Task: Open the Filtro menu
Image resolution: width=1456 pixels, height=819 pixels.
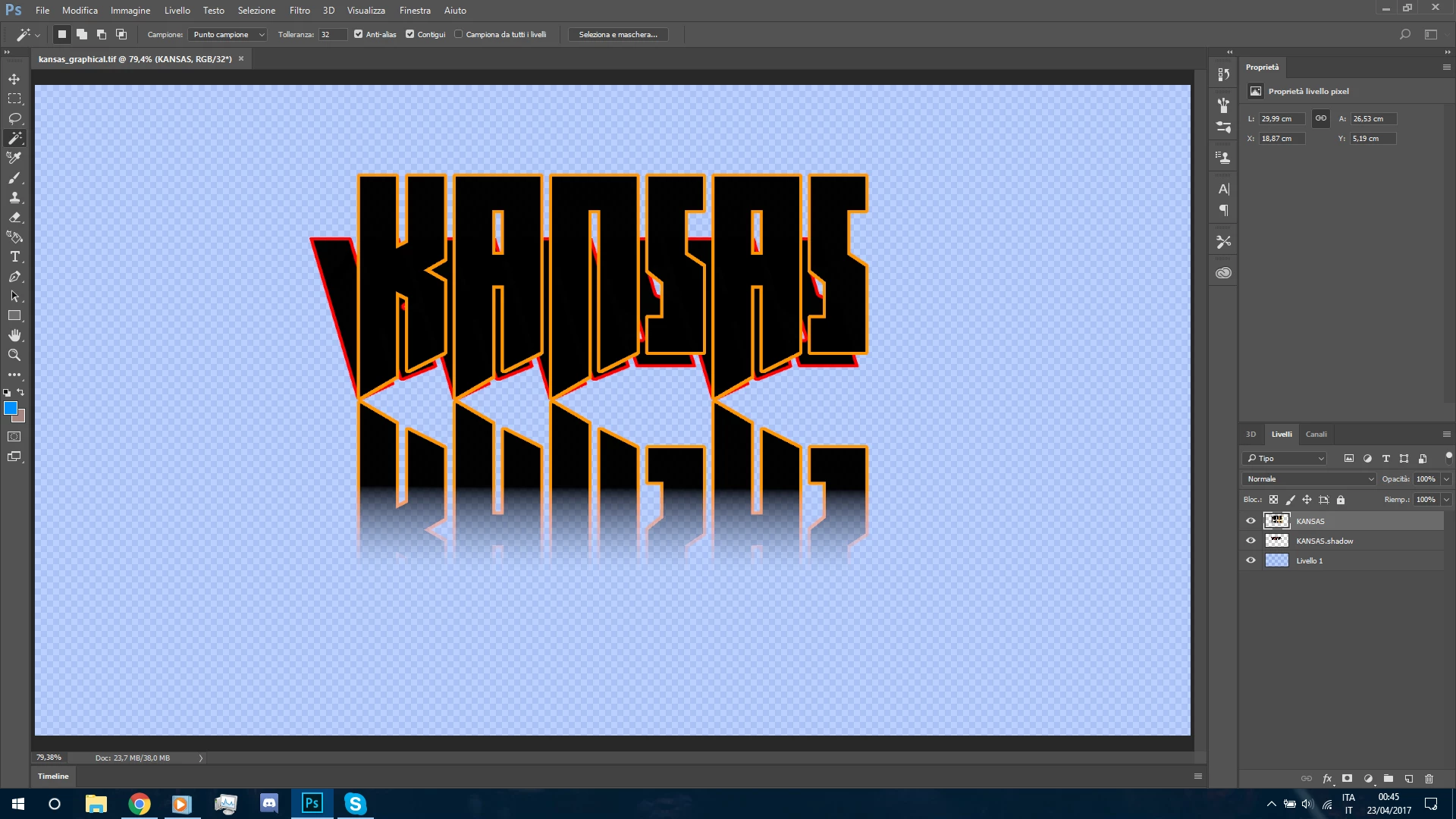Action: coord(299,11)
